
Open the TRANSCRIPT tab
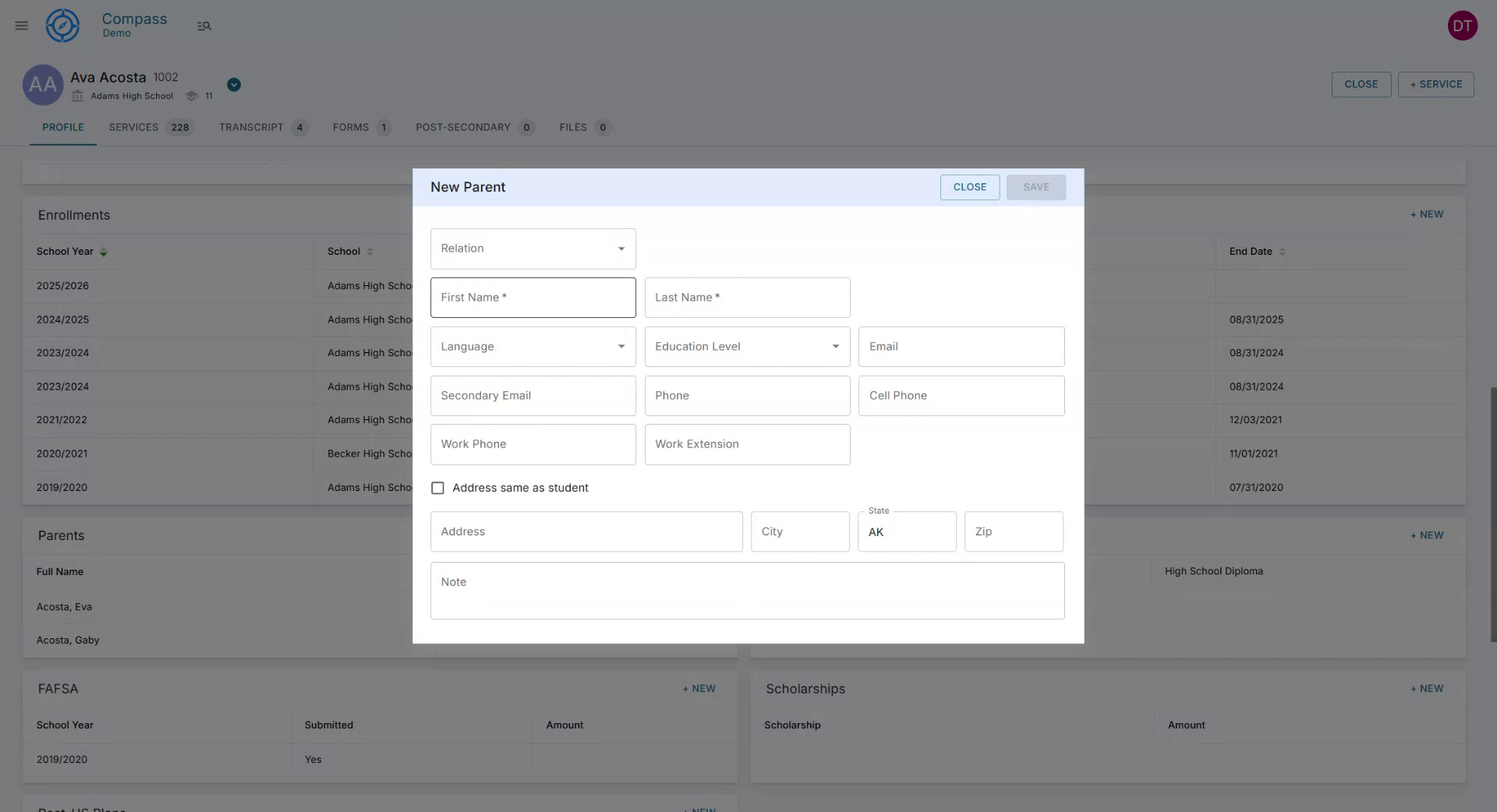[x=250, y=127]
